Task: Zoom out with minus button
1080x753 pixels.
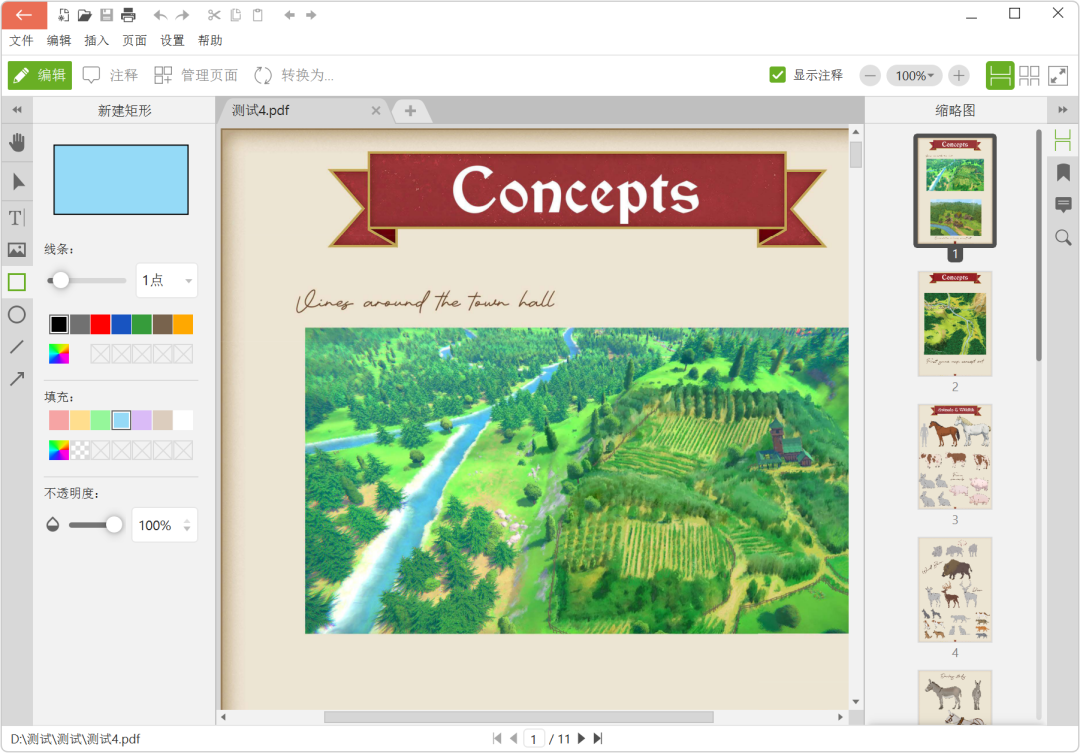Action: click(871, 76)
